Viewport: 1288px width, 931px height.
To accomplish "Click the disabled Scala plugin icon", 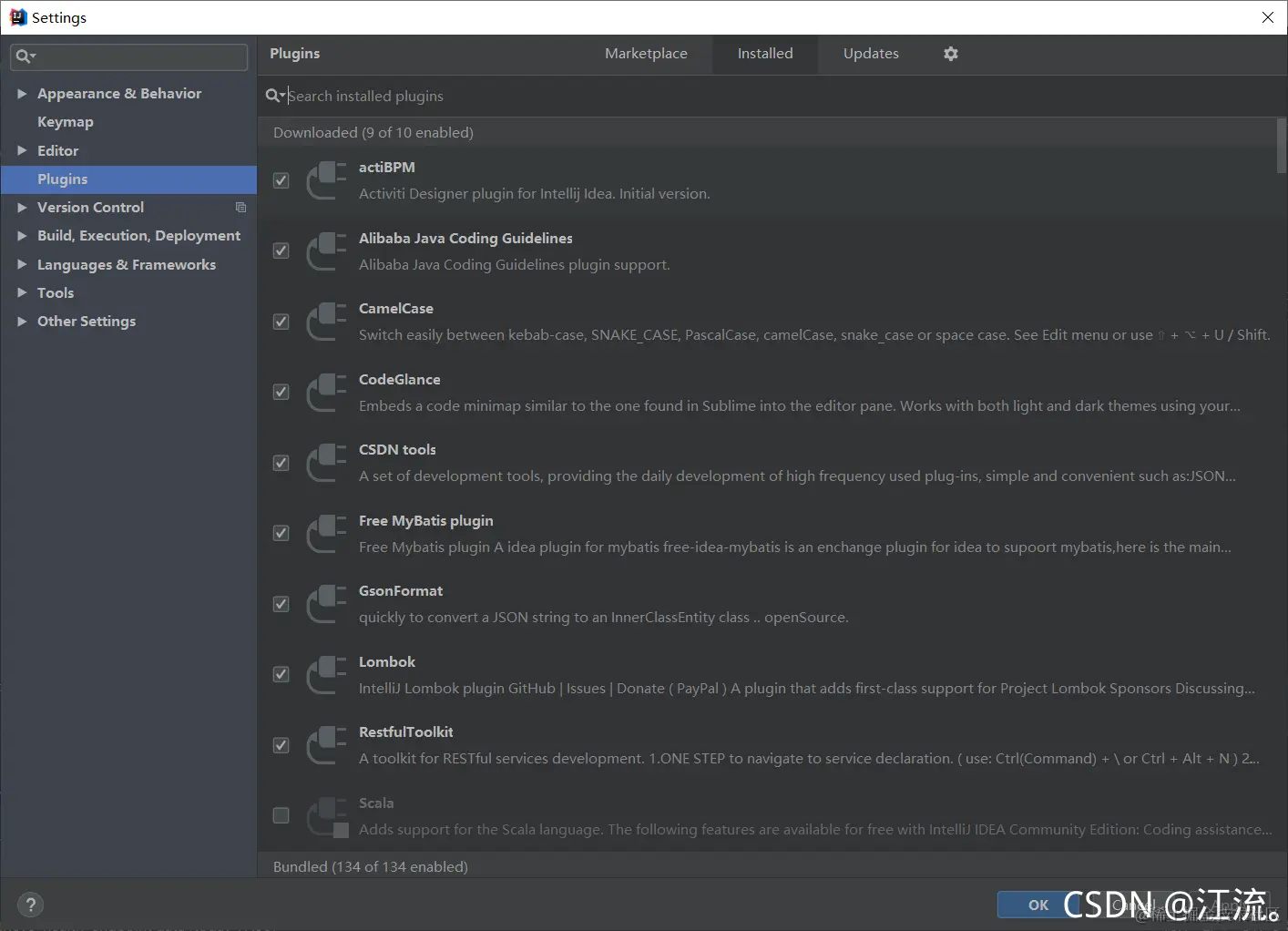I will pos(326,816).
